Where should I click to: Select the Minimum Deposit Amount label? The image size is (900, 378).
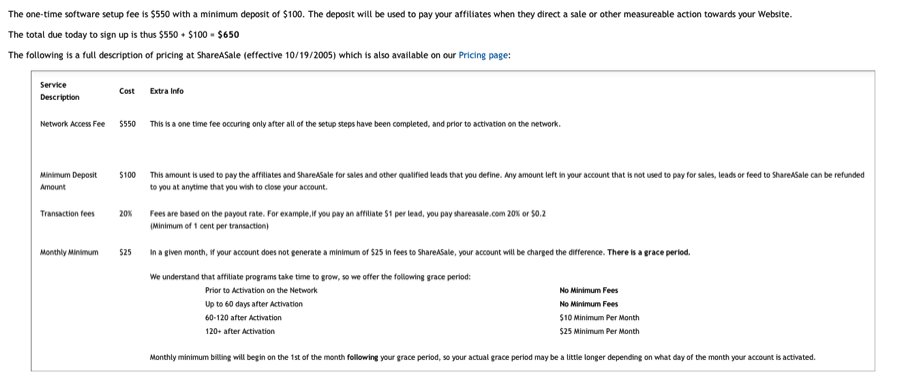(x=68, y=181)
